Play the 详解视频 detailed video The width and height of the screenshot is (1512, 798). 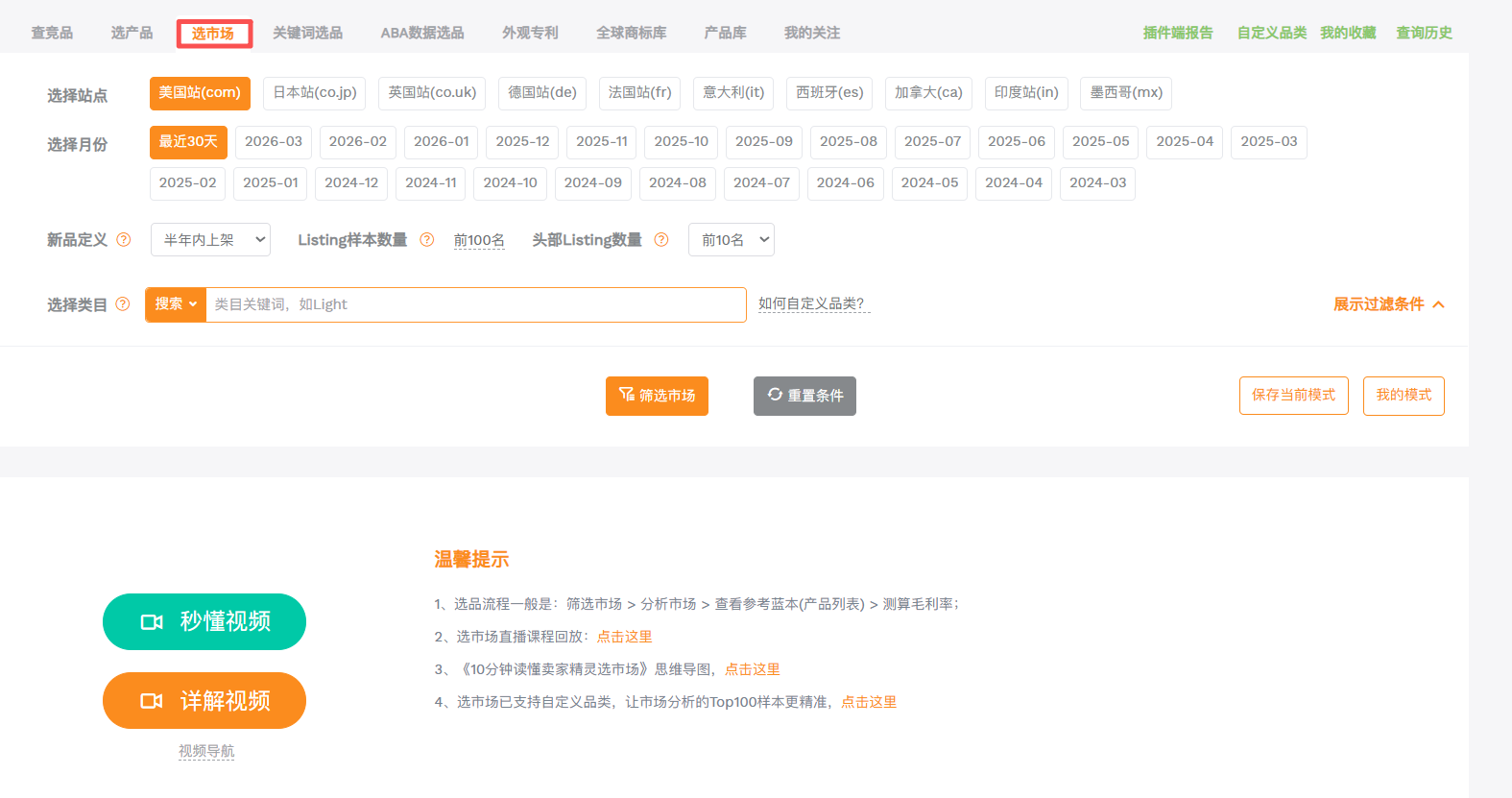204,700
